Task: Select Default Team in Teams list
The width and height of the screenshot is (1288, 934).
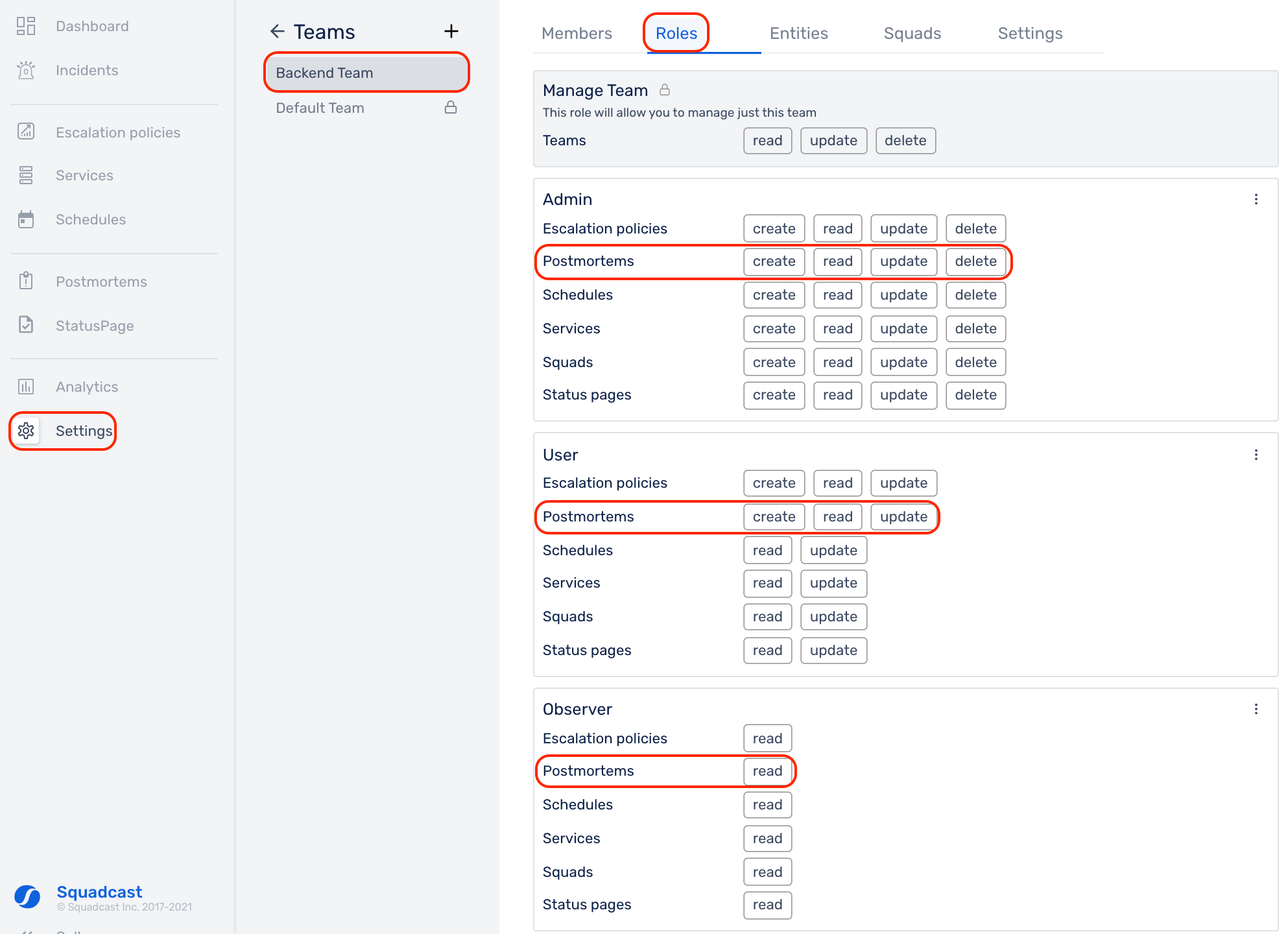Action: point(366,108)
